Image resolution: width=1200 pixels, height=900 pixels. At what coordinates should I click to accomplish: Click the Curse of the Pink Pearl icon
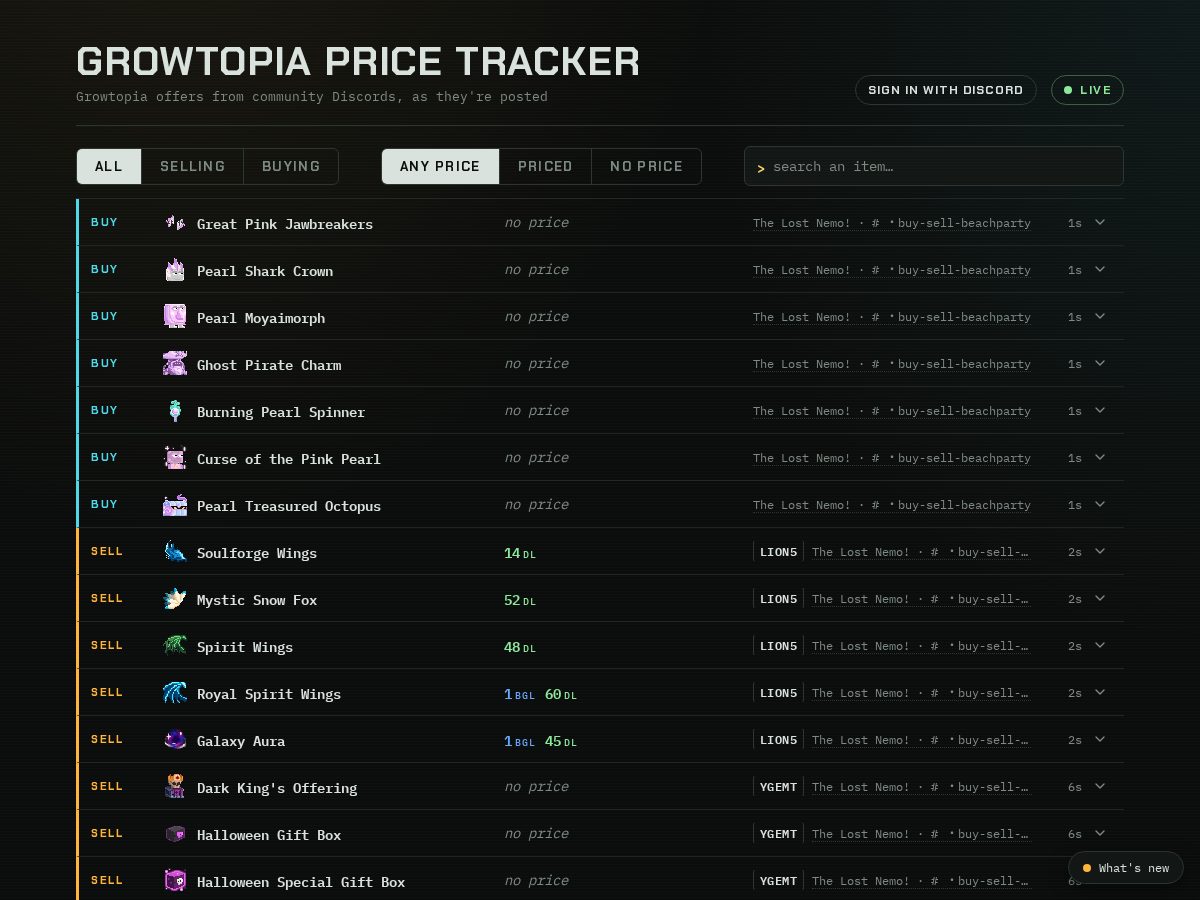175,458
